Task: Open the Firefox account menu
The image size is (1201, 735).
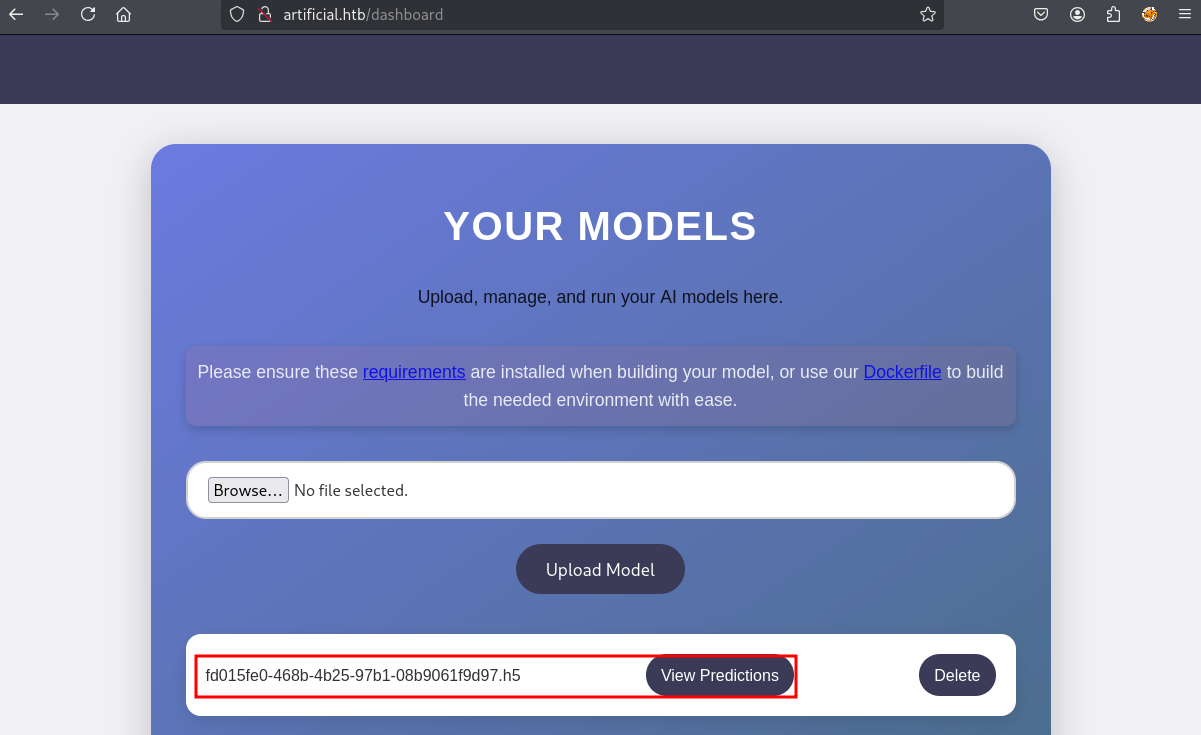Action: 1077,14
